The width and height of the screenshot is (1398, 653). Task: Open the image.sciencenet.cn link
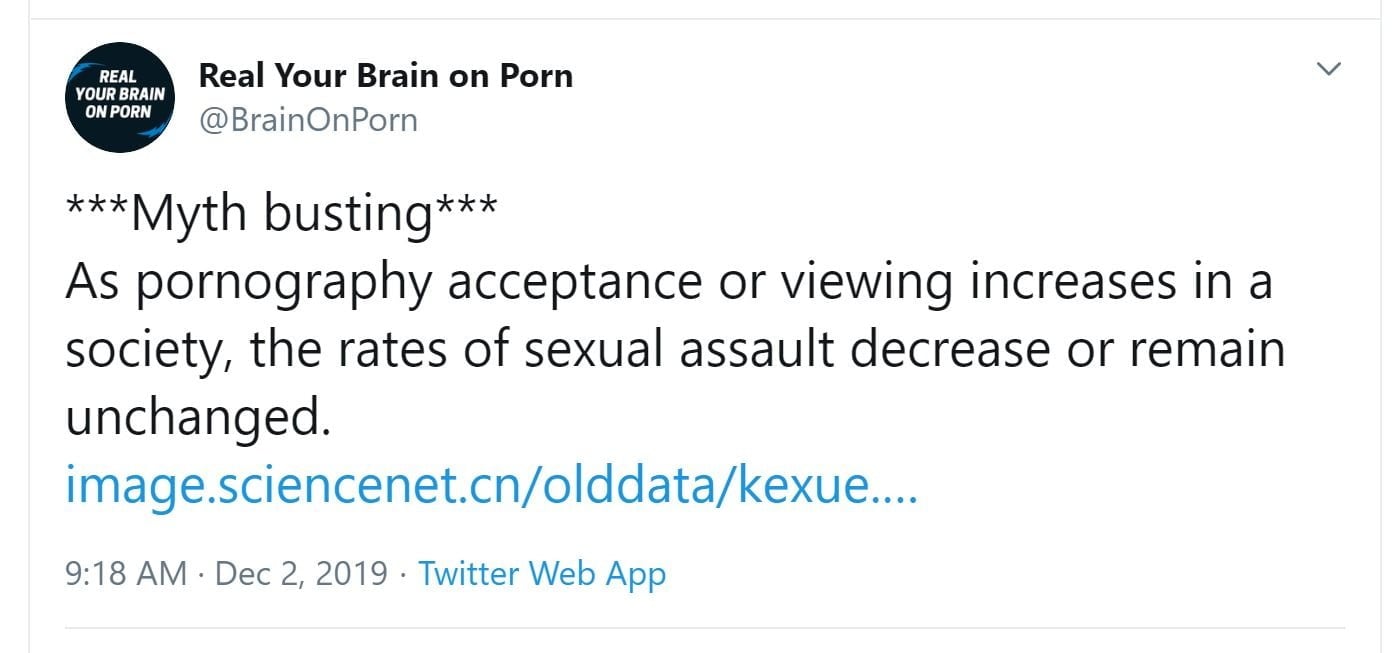click(490, 485)
